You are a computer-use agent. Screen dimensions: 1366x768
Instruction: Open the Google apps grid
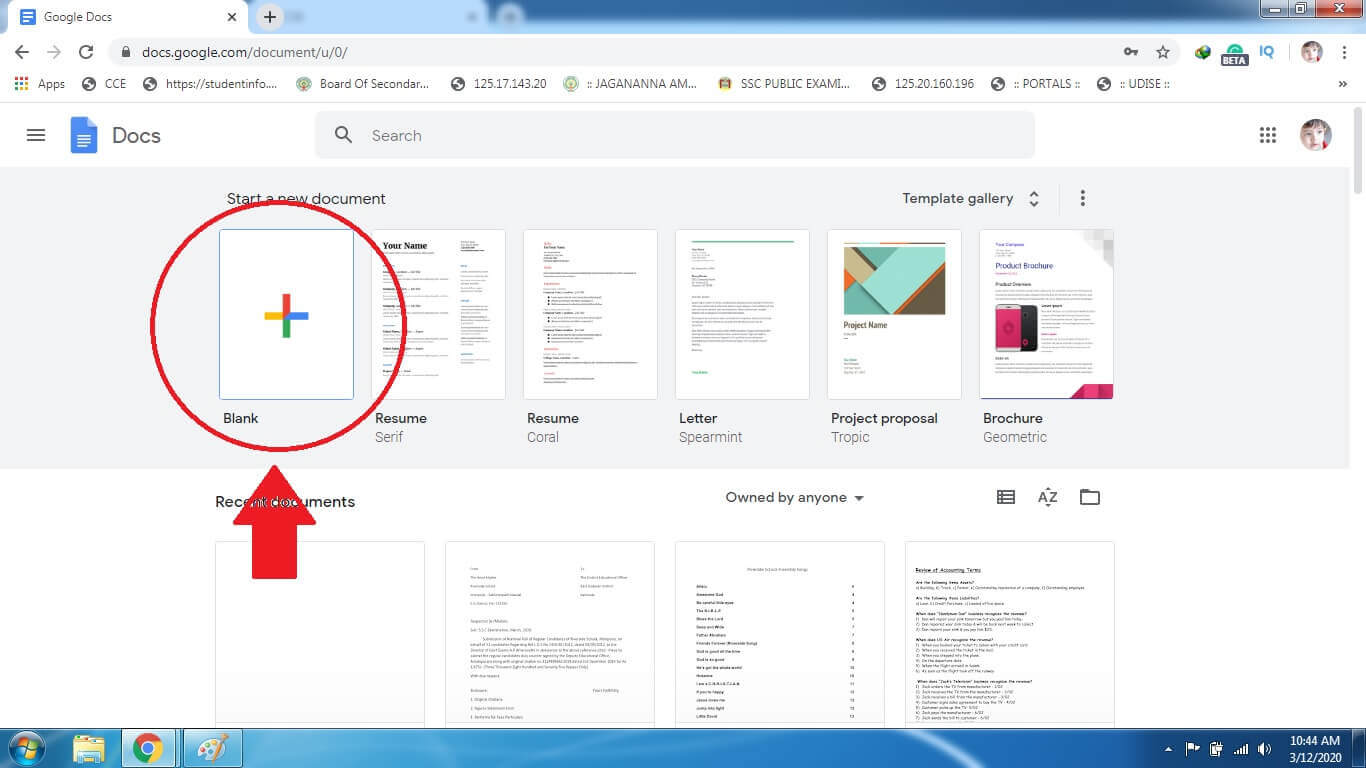[x=1268, y=135]
